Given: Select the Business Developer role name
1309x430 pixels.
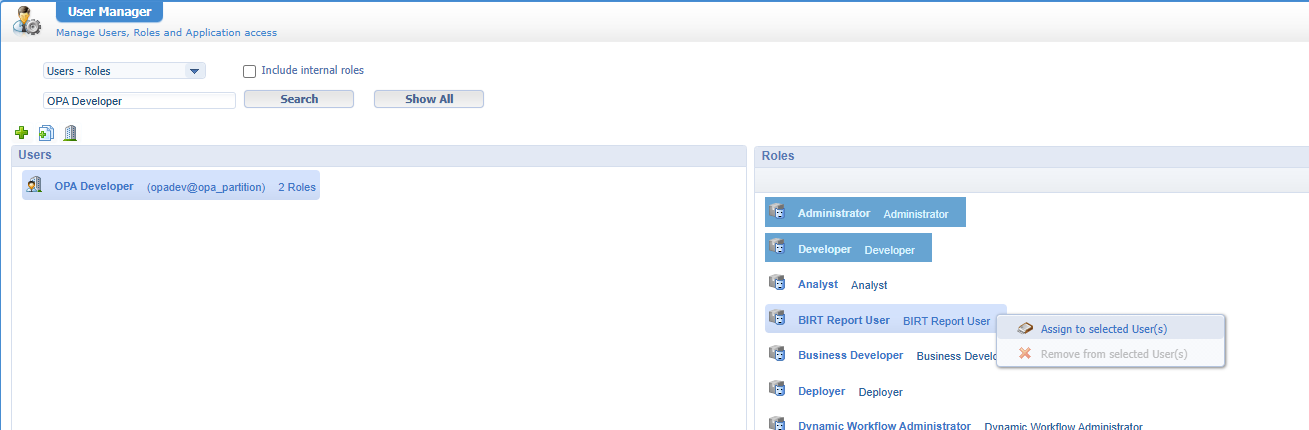Looking at the screenshot, I should pos(850,355).
